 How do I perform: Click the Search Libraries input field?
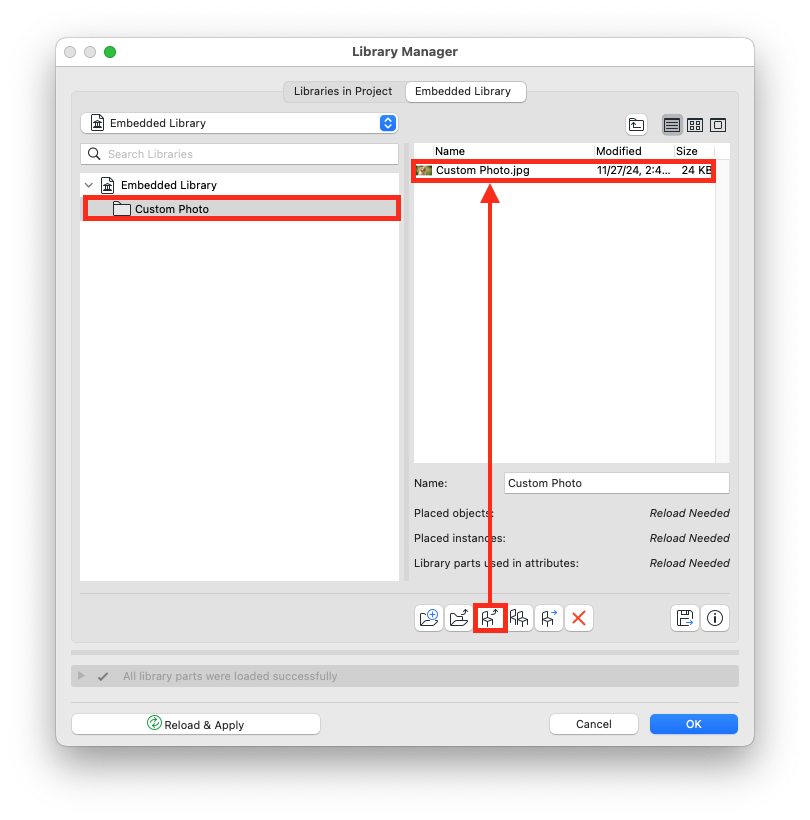239,154
